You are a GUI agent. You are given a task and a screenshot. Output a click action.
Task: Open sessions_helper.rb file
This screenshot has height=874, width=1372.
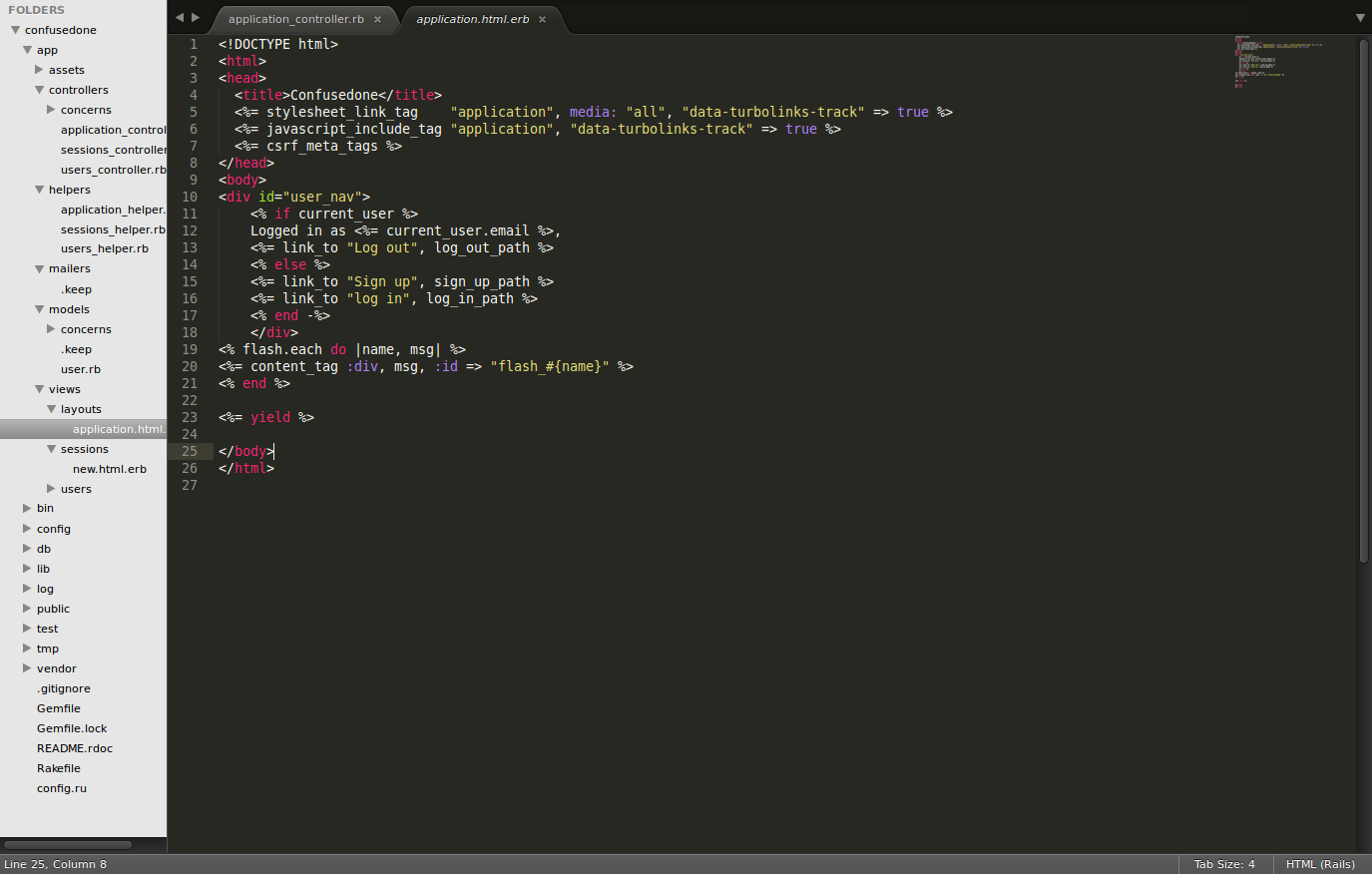tap(113, 229)
